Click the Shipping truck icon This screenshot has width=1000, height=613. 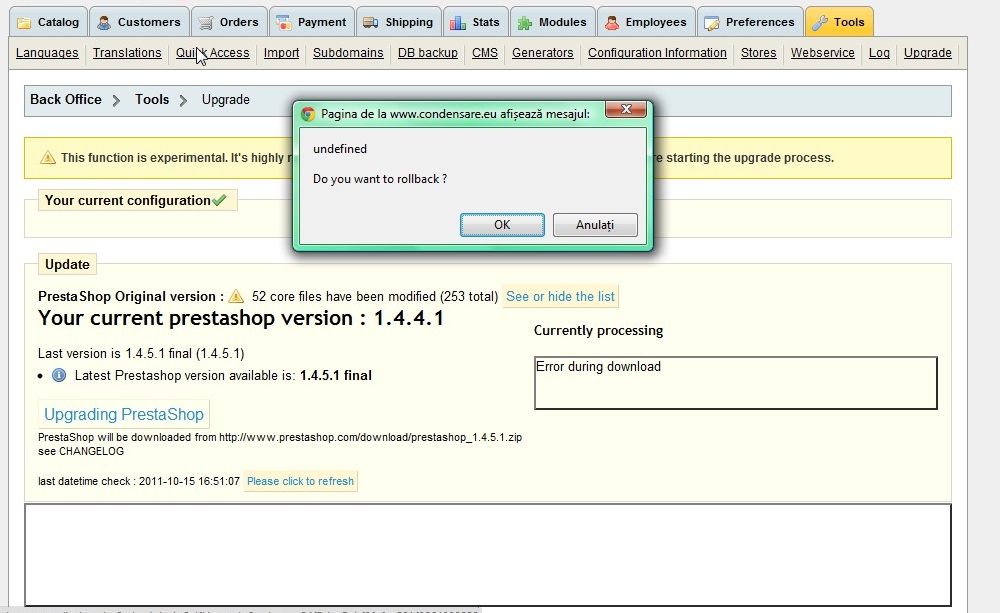371,23
